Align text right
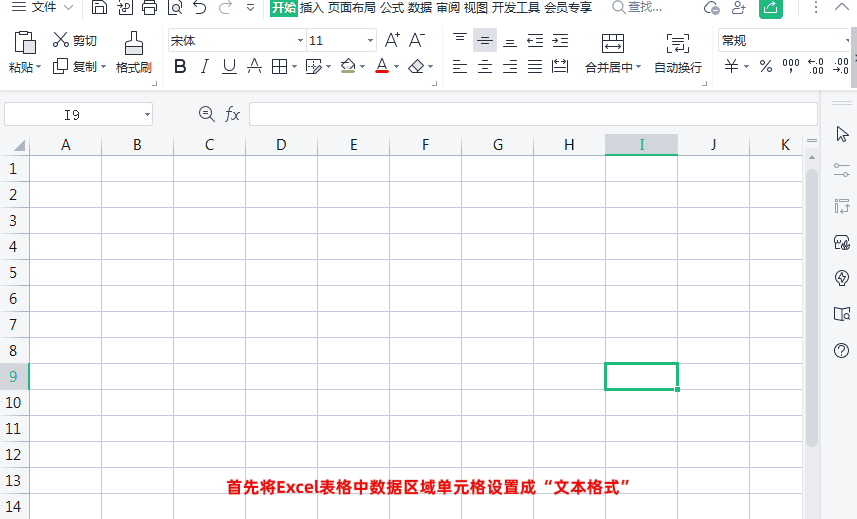 510,67
